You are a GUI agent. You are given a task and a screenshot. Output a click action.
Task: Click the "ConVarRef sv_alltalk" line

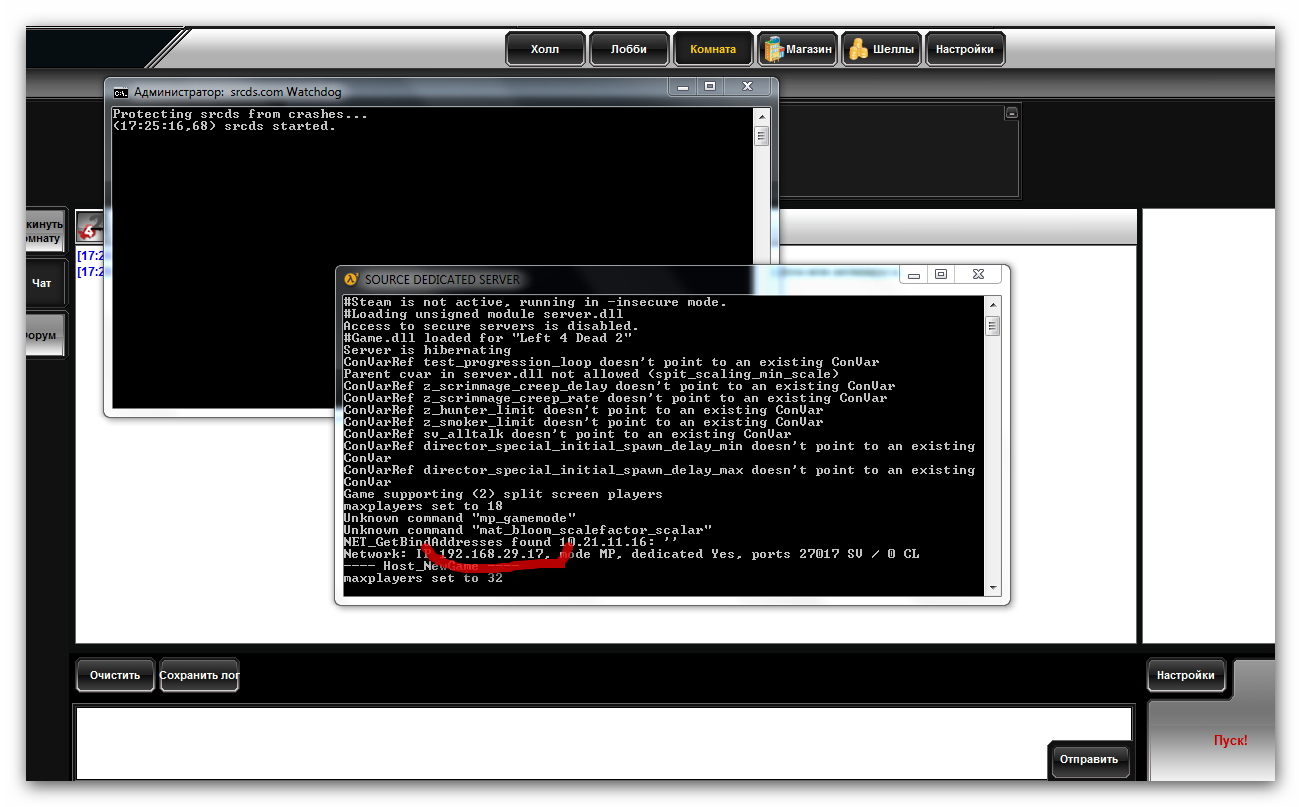(x=567, y=434)
